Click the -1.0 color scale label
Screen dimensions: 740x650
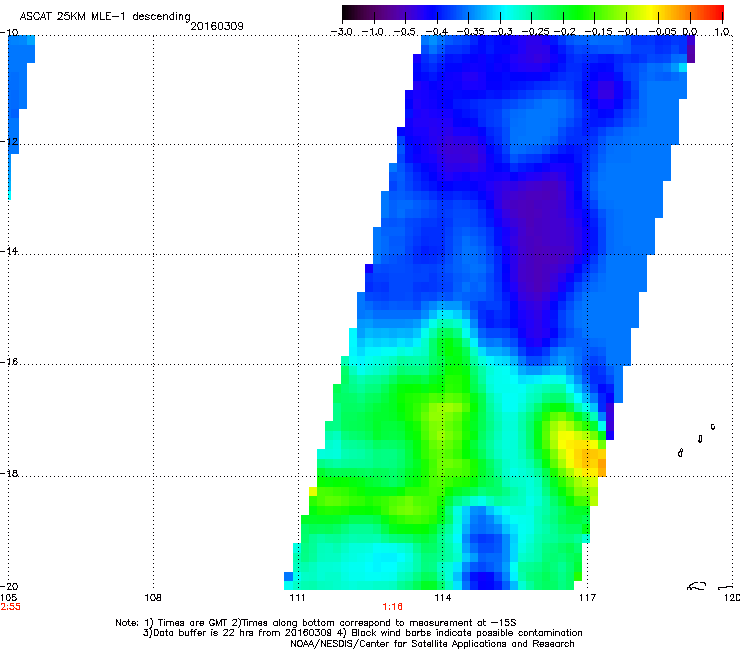373,32
